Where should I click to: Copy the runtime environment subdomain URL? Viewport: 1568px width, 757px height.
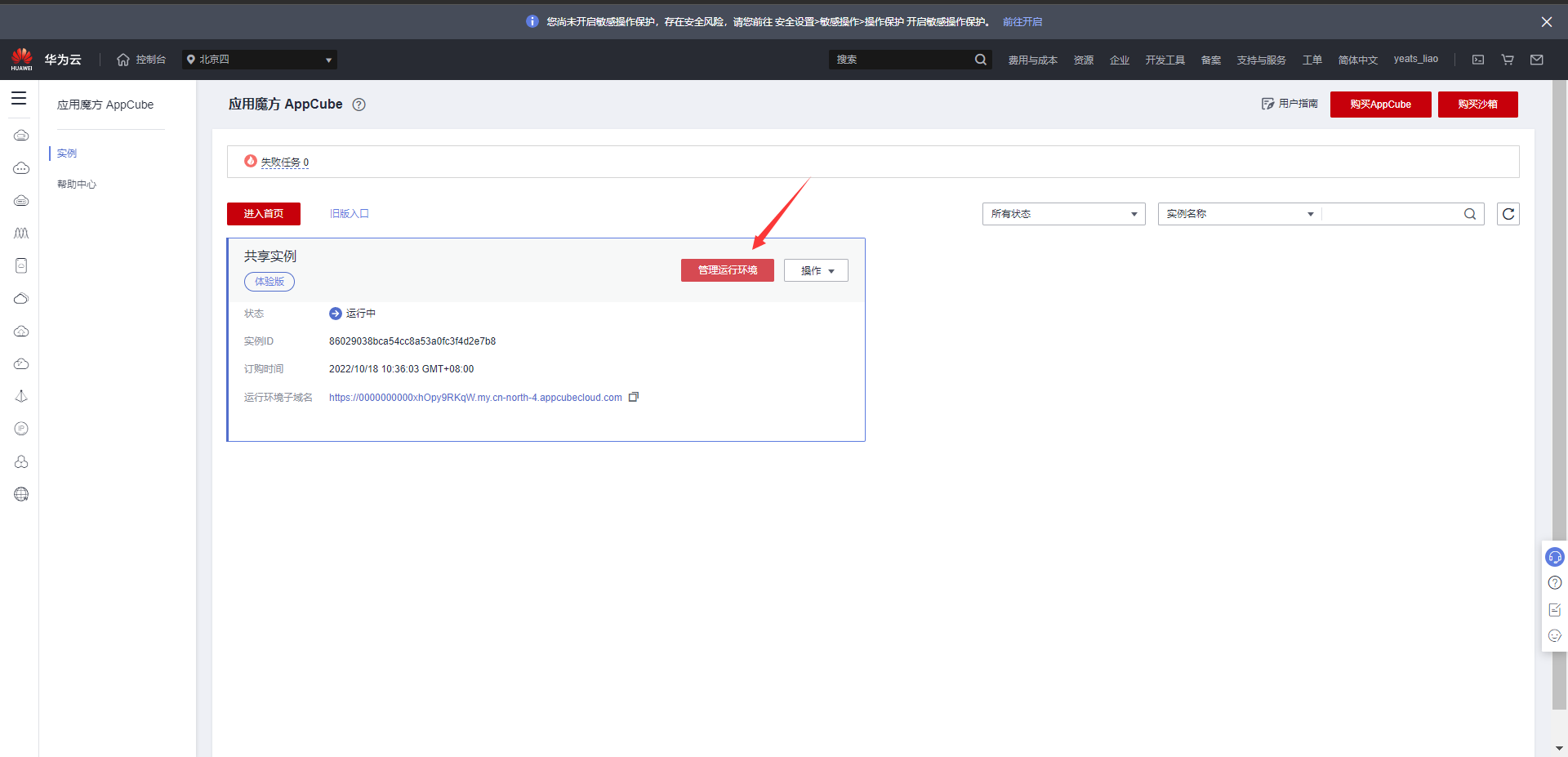pos(633,398)
